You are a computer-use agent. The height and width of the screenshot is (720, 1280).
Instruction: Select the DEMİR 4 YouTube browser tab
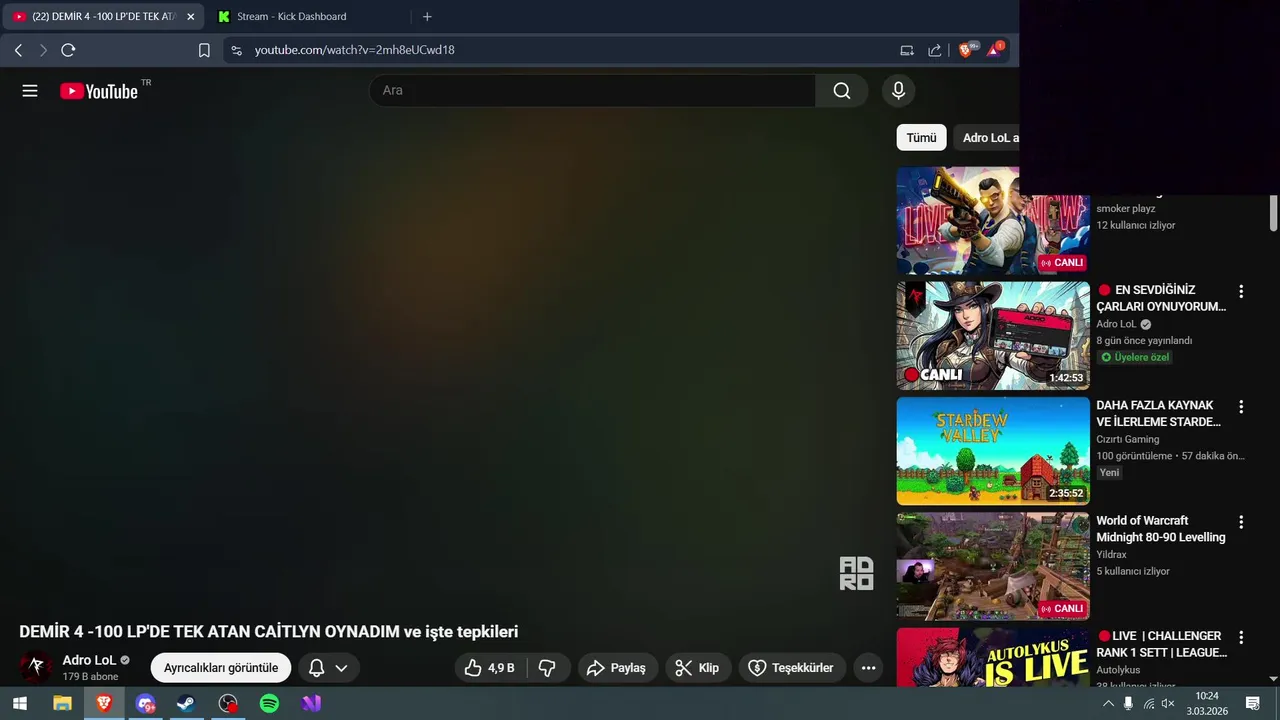point(95,17)
